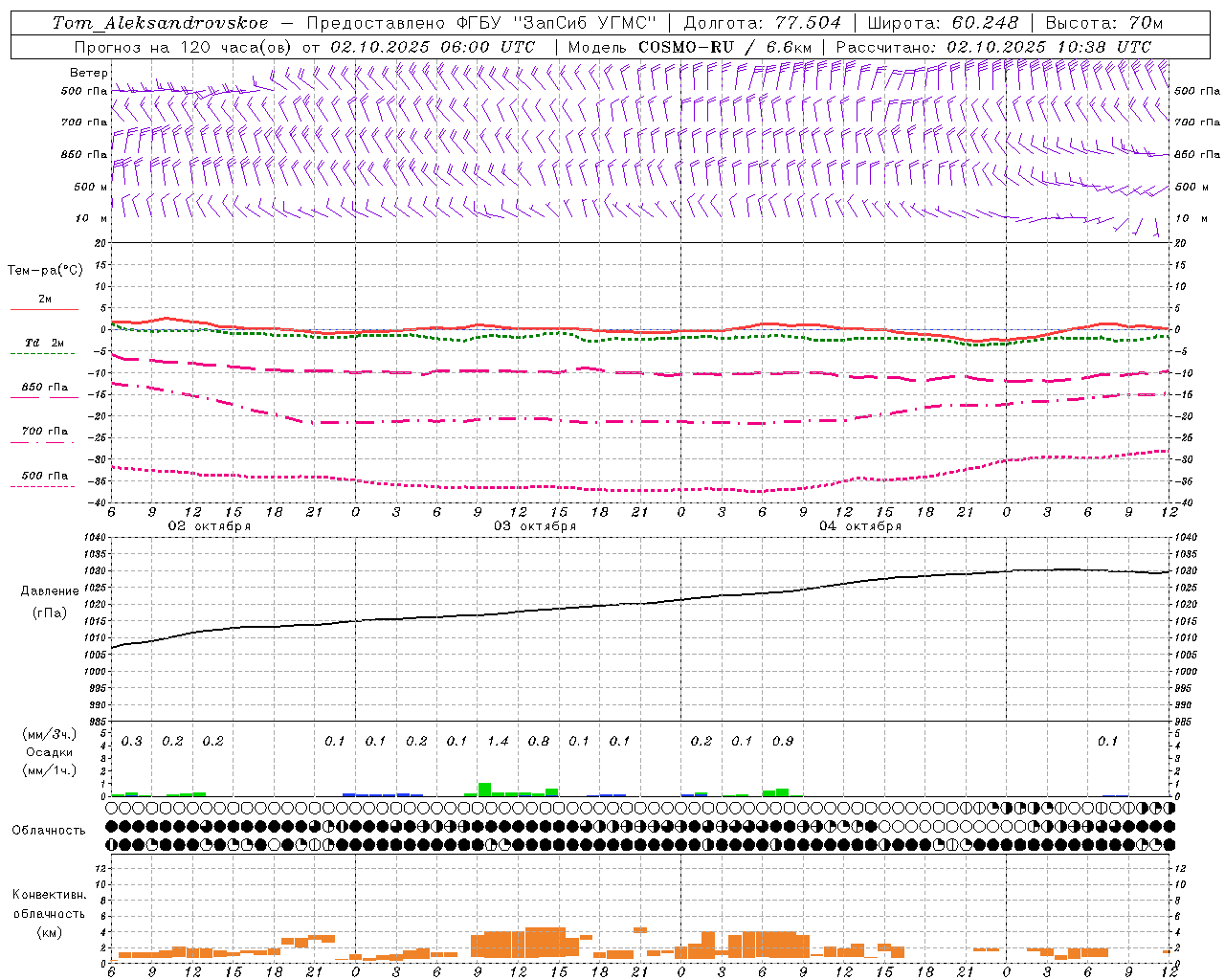Click the dash-dot 700 гПа legend line sample
Viewport: 1225px width, 980px height.
(44, 442)
